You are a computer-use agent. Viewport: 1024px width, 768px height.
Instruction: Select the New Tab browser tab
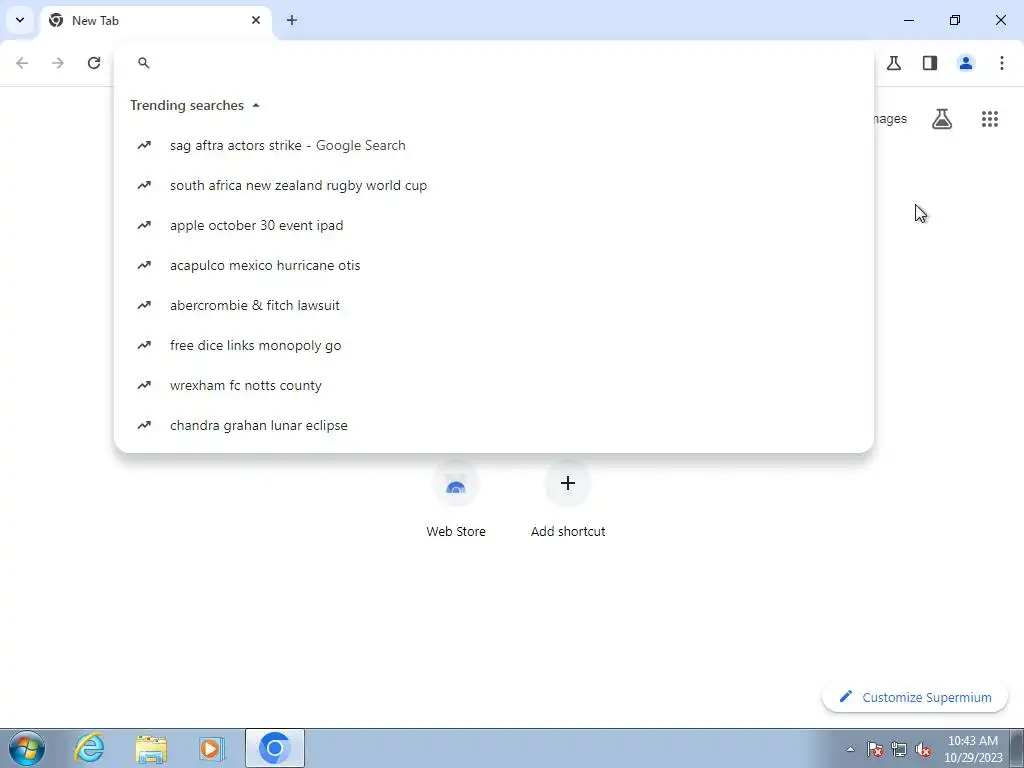coord(155,20)
